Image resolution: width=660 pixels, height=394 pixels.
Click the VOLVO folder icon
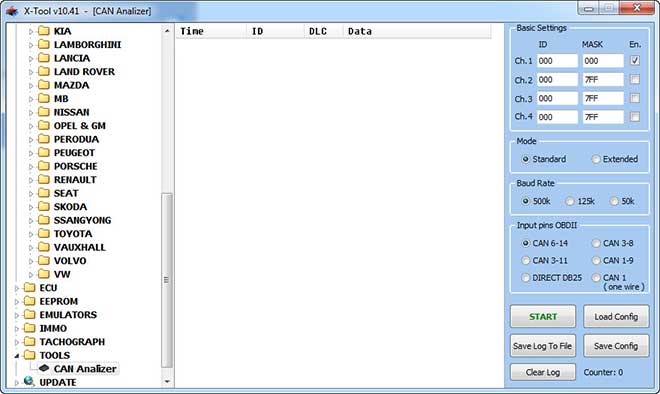pyautogui.click(x=44, y=260)
